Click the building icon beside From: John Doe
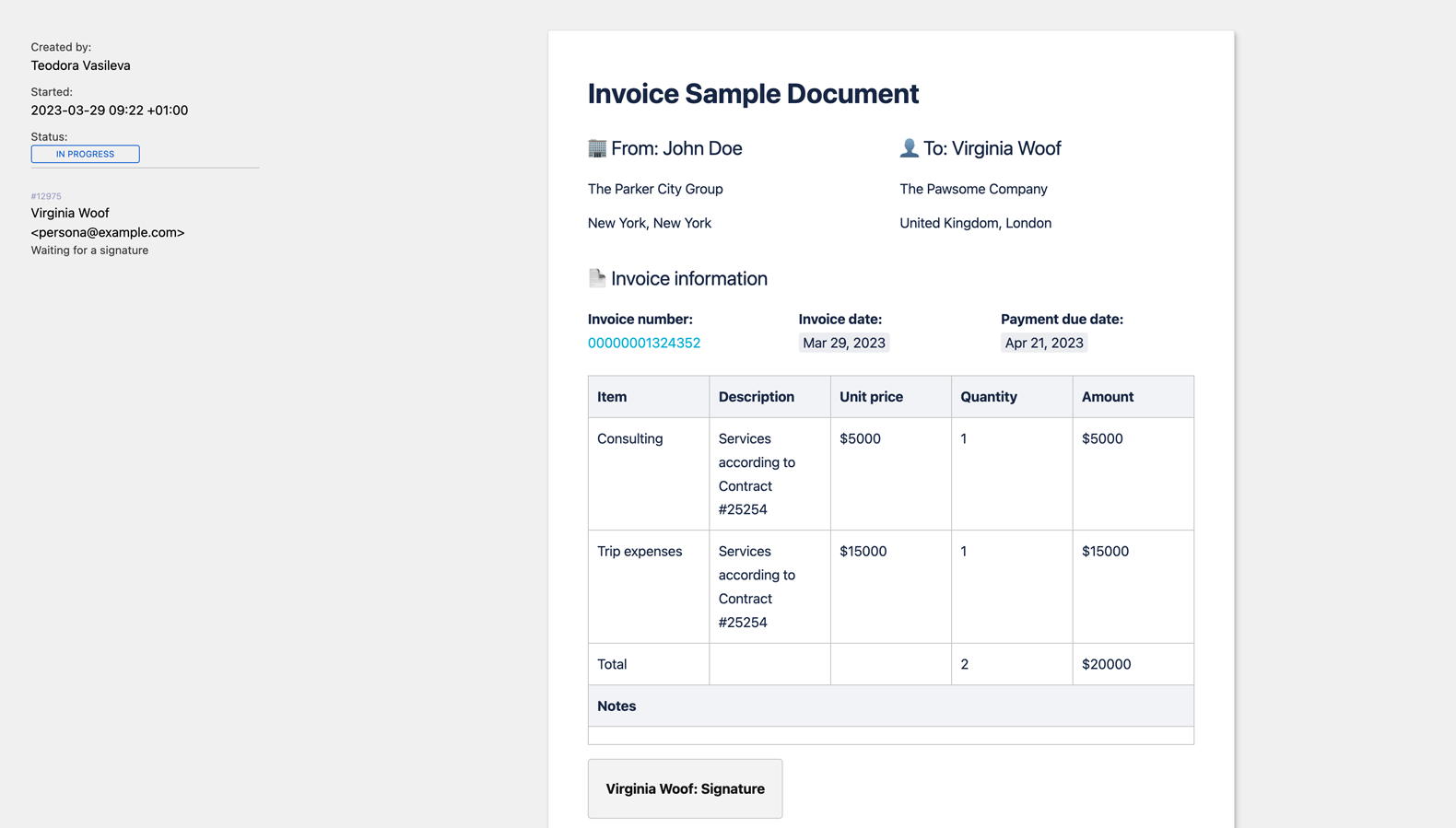 tap(597, 148)
